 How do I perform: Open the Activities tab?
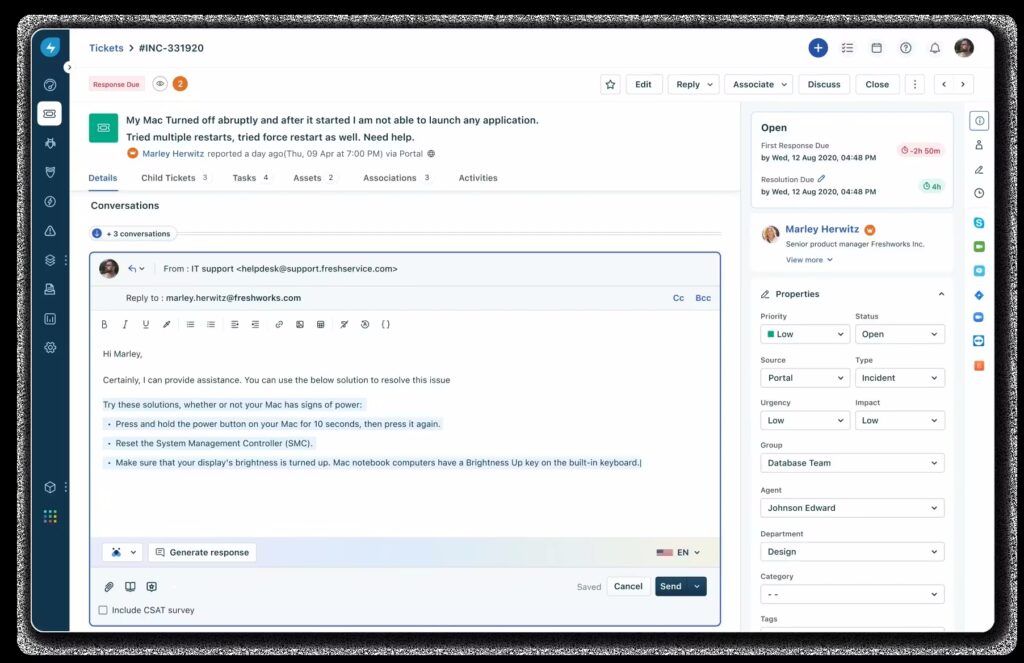pos(478,177)
